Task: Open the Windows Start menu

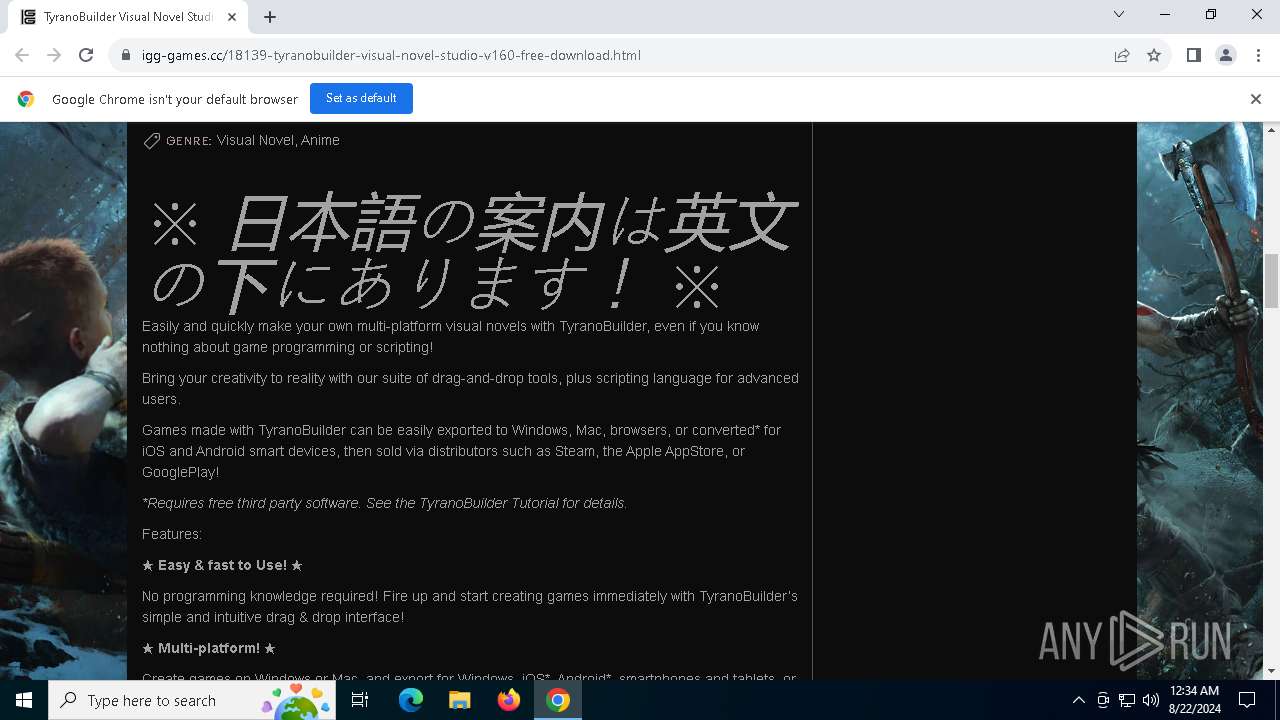Action: coord(24,700)
